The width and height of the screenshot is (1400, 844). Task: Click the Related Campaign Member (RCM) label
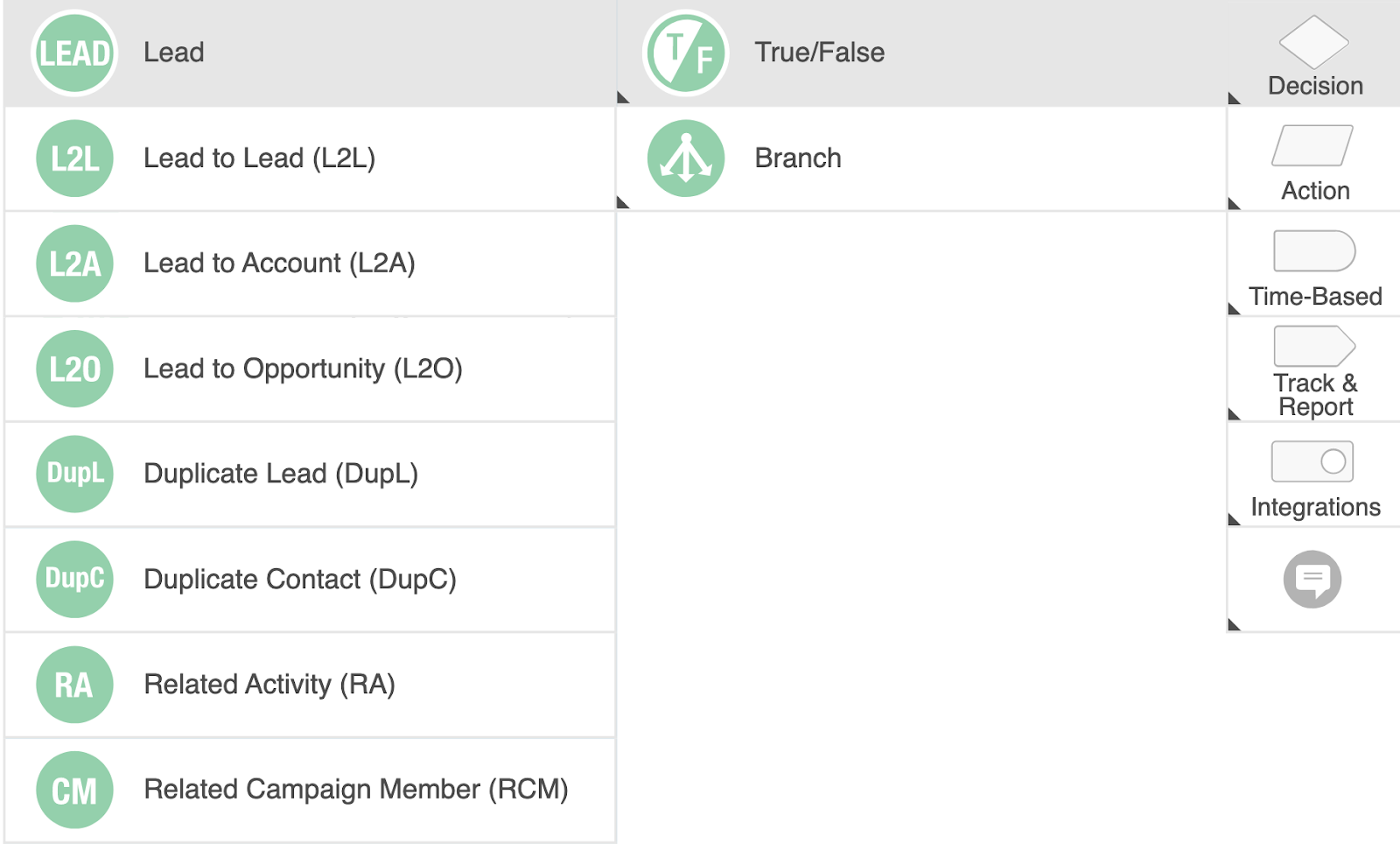[355, 790]
